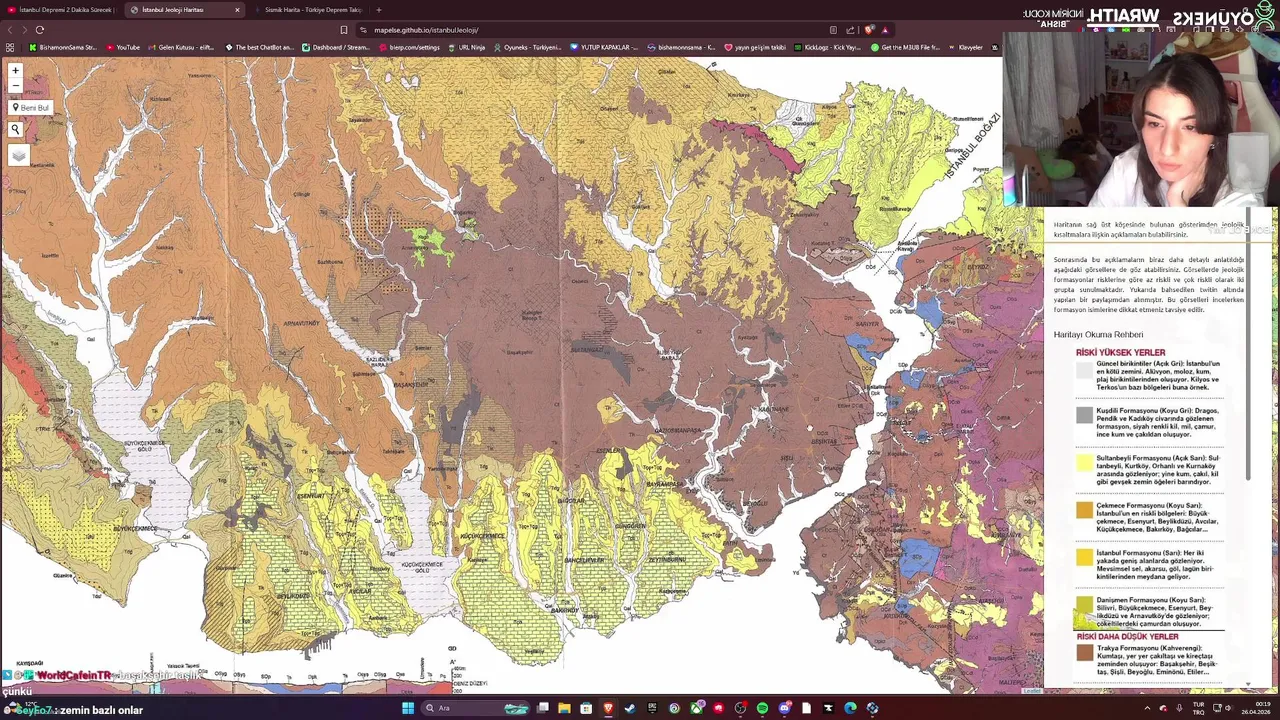
Task: Open the Dashboard / Stream bookmark
Action: pyautogui.click(x=335, y=47)
